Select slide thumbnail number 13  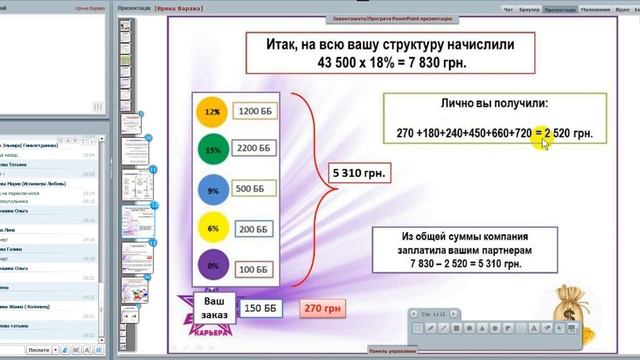pyautogui.click(x=138, y=257)
